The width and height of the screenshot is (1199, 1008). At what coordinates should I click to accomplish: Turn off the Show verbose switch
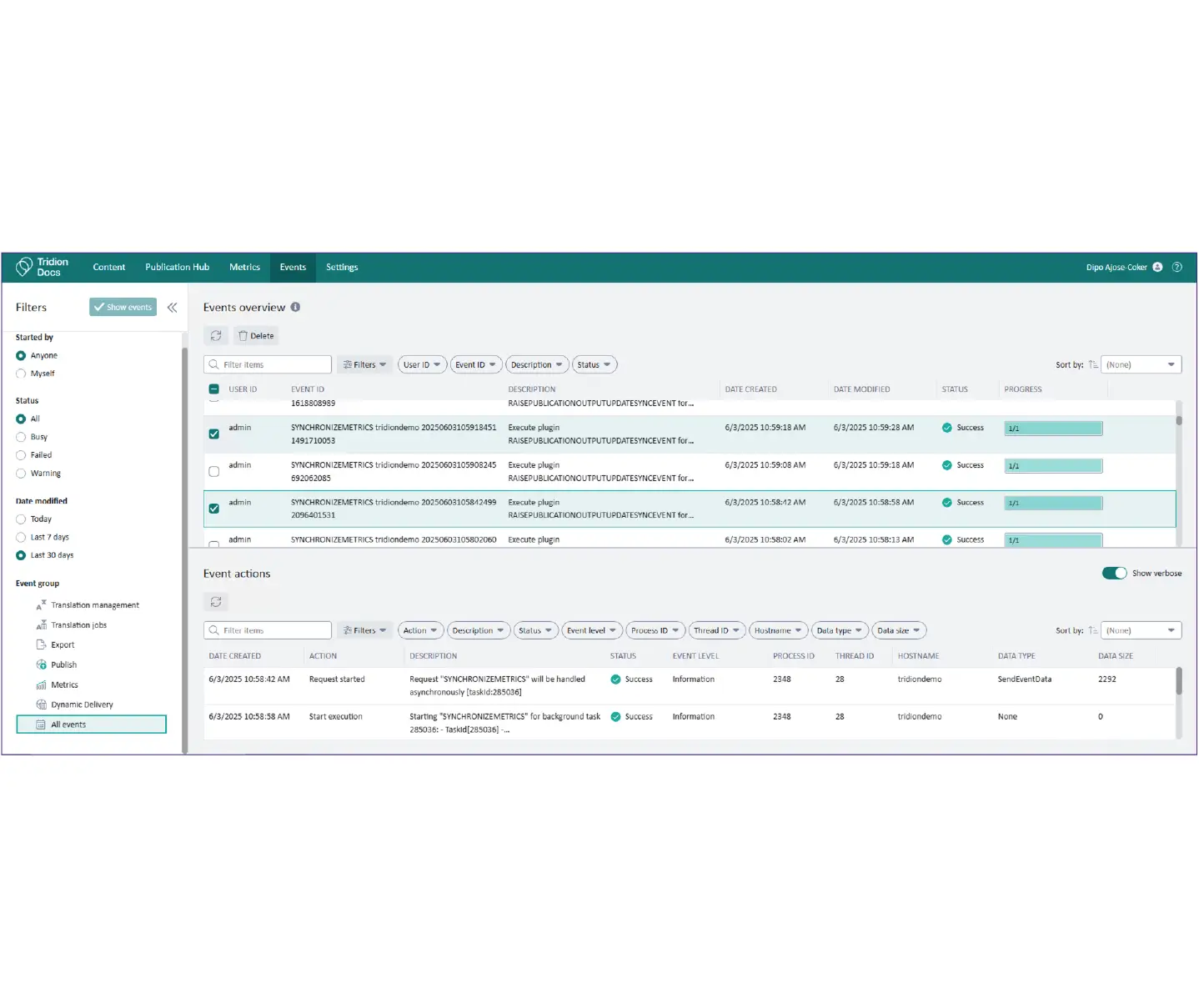[1114, 574]
